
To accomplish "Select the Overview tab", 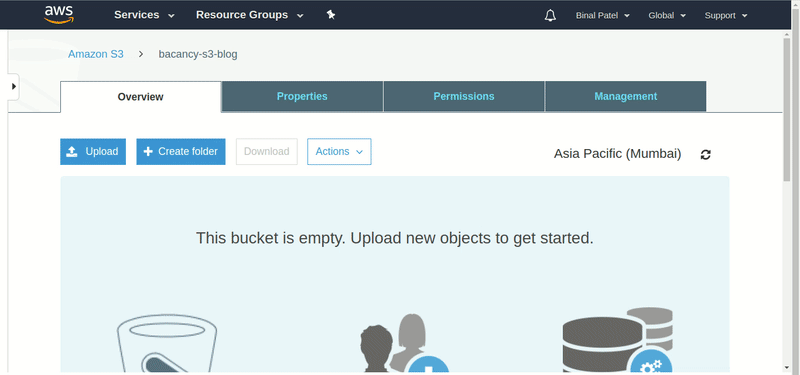I will [x=140, y=96].
